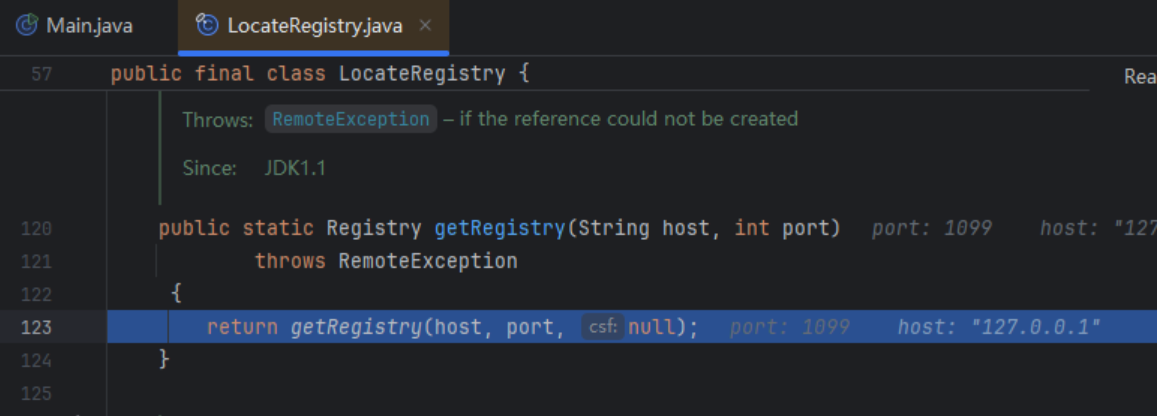Viewport: 1157px width, 416px height.
Task: Click the Main.java class file icon
Action: [28, 25]
